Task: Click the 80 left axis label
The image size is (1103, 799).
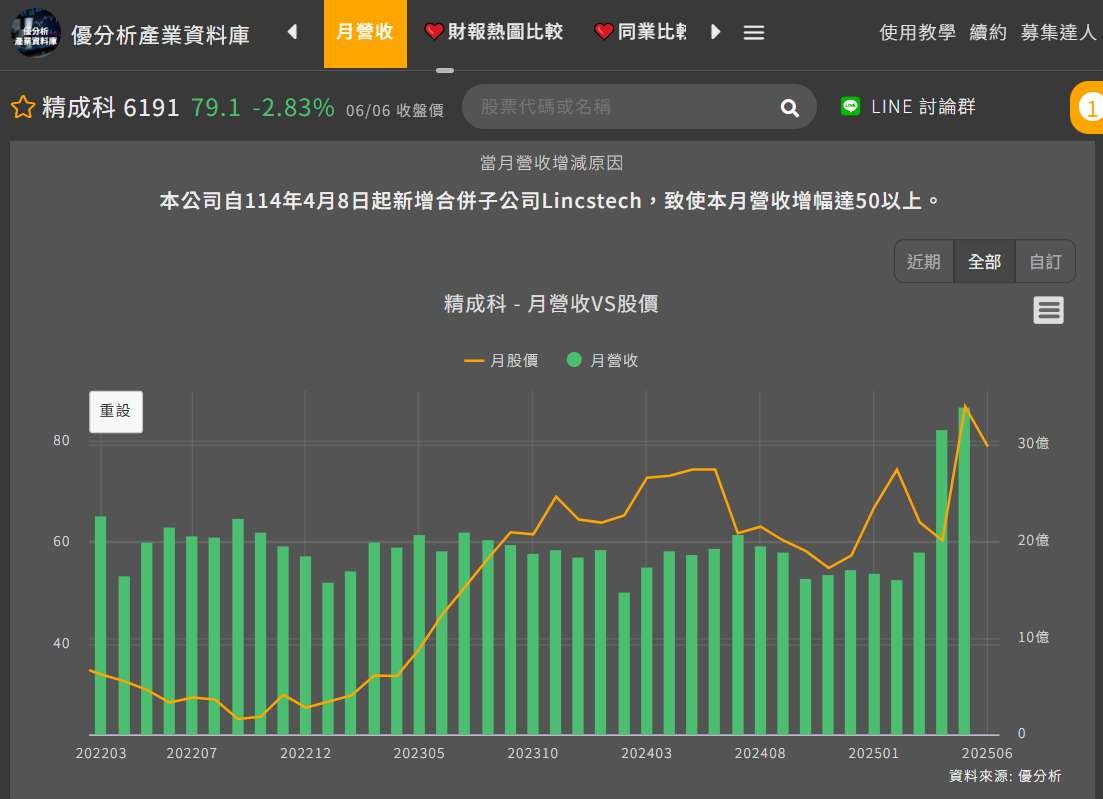Action: [x=61, y=441]
